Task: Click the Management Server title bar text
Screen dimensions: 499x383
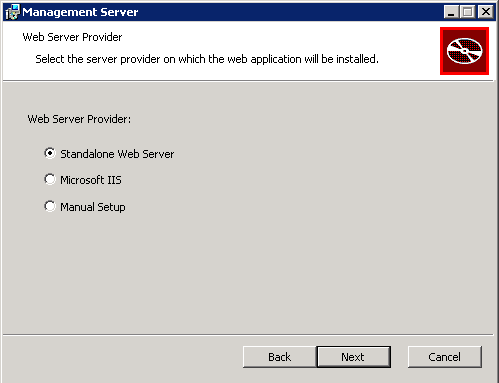Action: [x=80, y=12]
